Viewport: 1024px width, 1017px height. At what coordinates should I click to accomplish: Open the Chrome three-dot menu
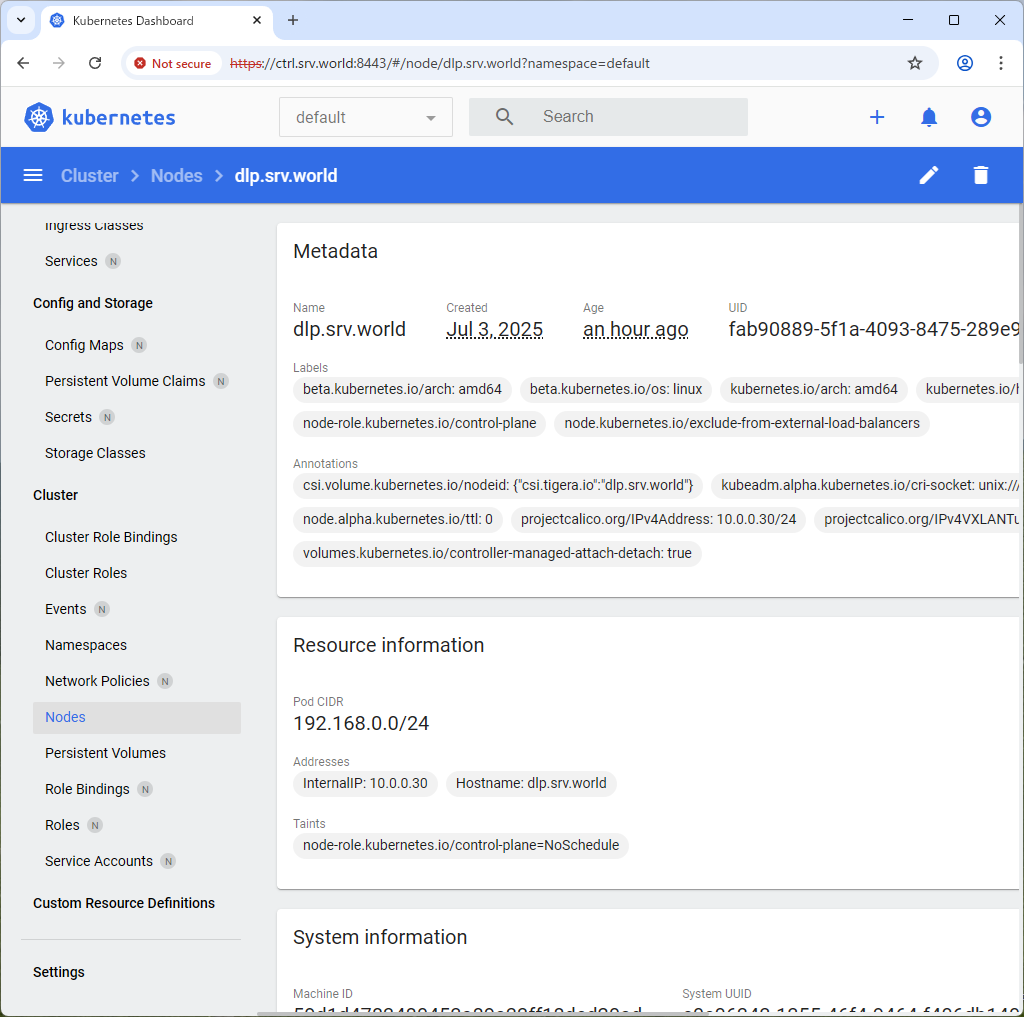(x=1000, y=63)
